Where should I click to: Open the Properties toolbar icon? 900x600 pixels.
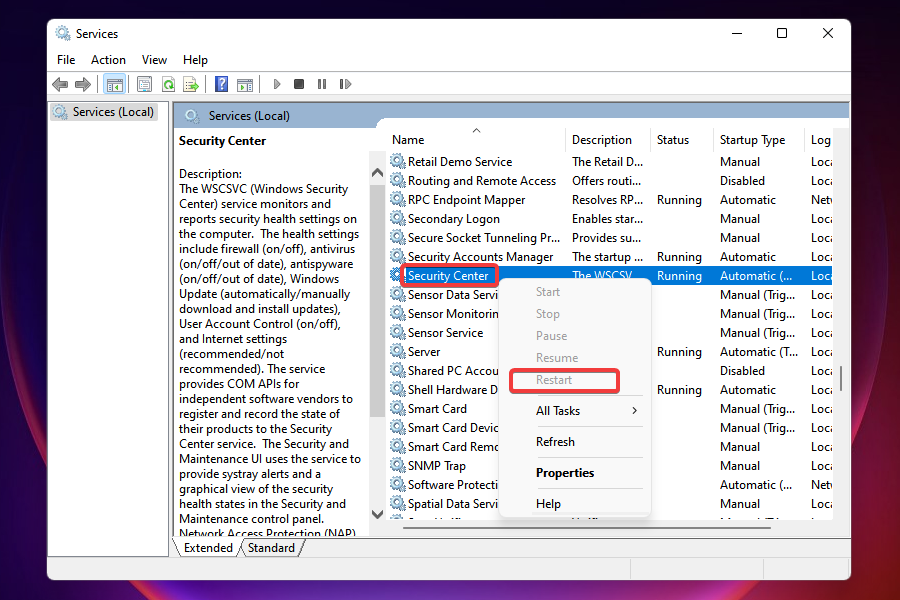[x=145, y=84]
